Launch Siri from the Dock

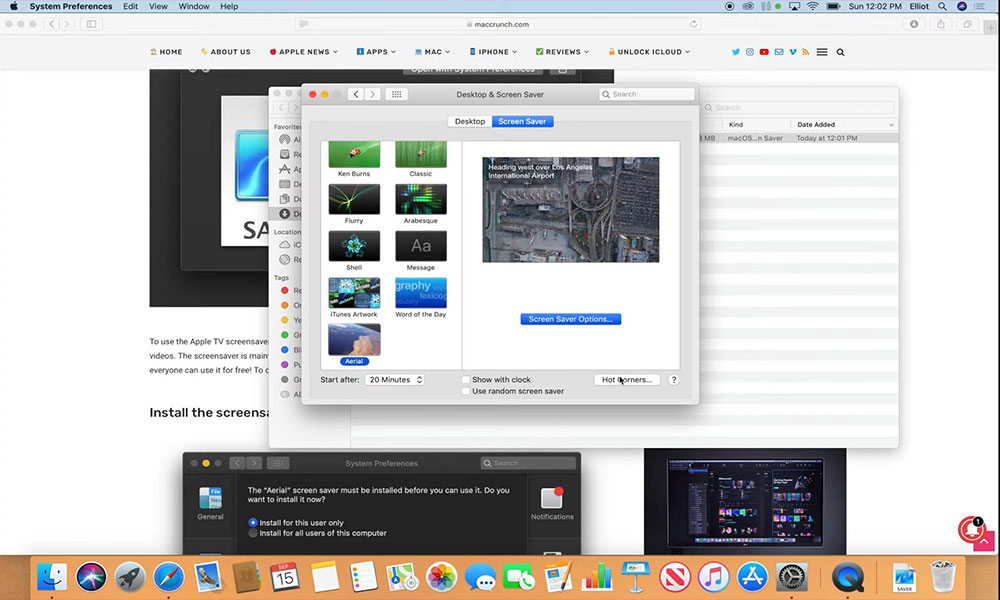[x=91, y=578]
